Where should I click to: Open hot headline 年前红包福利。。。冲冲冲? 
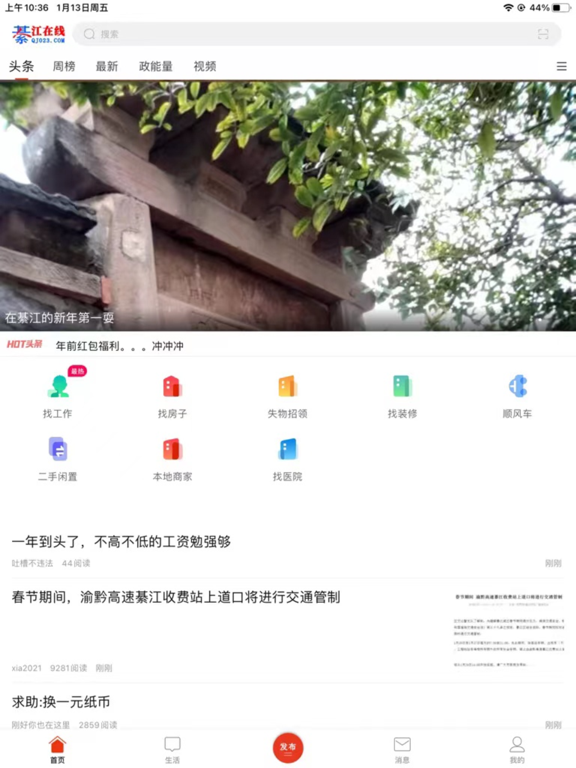pos(120,346)
